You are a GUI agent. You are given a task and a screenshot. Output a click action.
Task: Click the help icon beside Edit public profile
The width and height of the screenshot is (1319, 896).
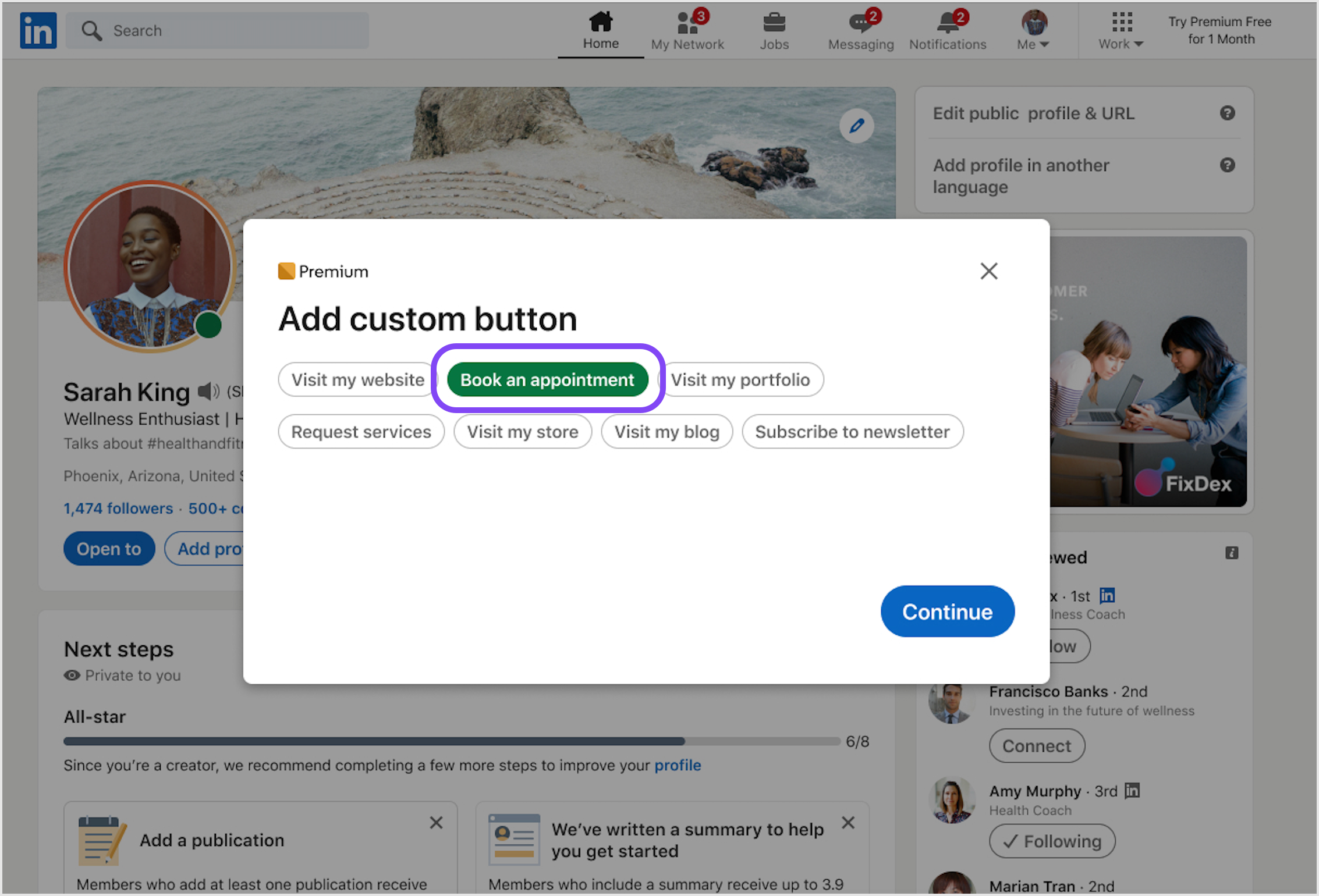point(1228,113)
